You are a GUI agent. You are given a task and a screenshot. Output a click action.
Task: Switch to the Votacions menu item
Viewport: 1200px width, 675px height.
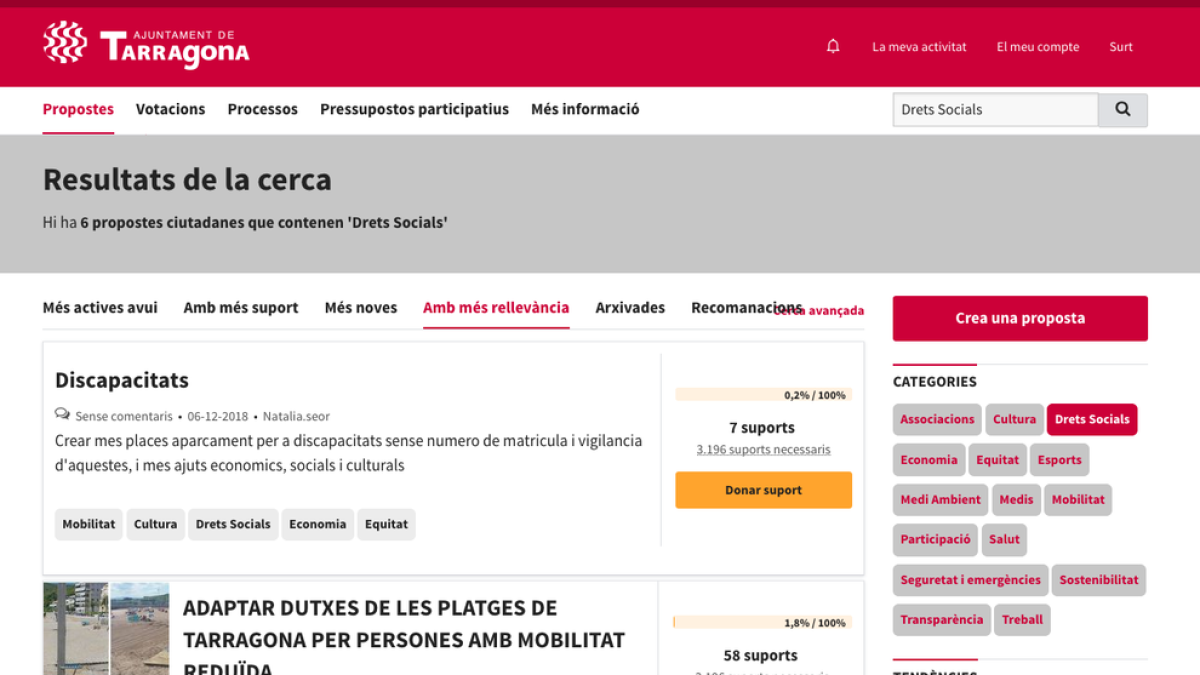click(170, 109)
